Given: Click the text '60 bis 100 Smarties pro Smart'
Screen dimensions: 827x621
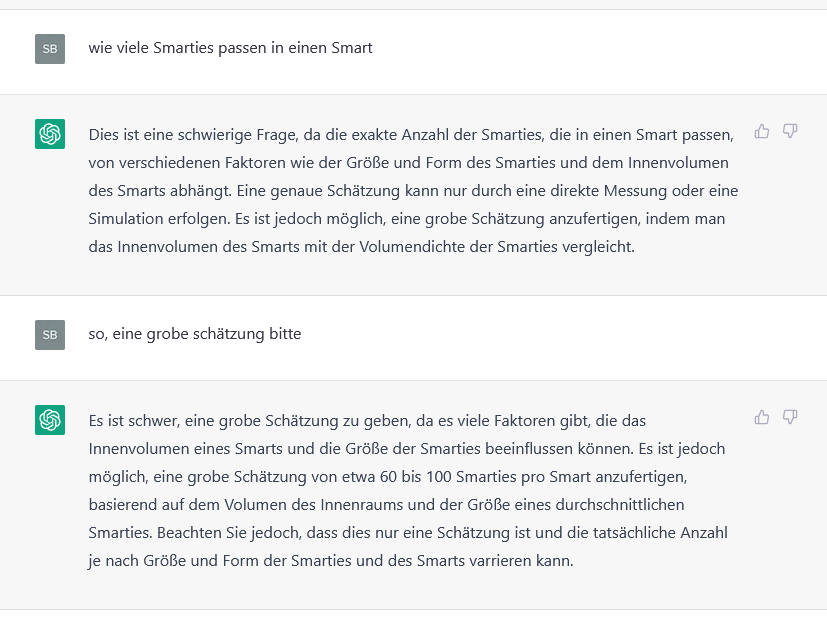Looking at the screenshot, I should point(485,477).
